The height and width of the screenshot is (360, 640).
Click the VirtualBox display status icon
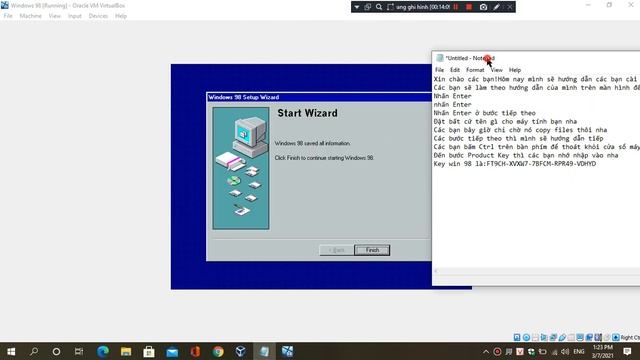(580, 337)
